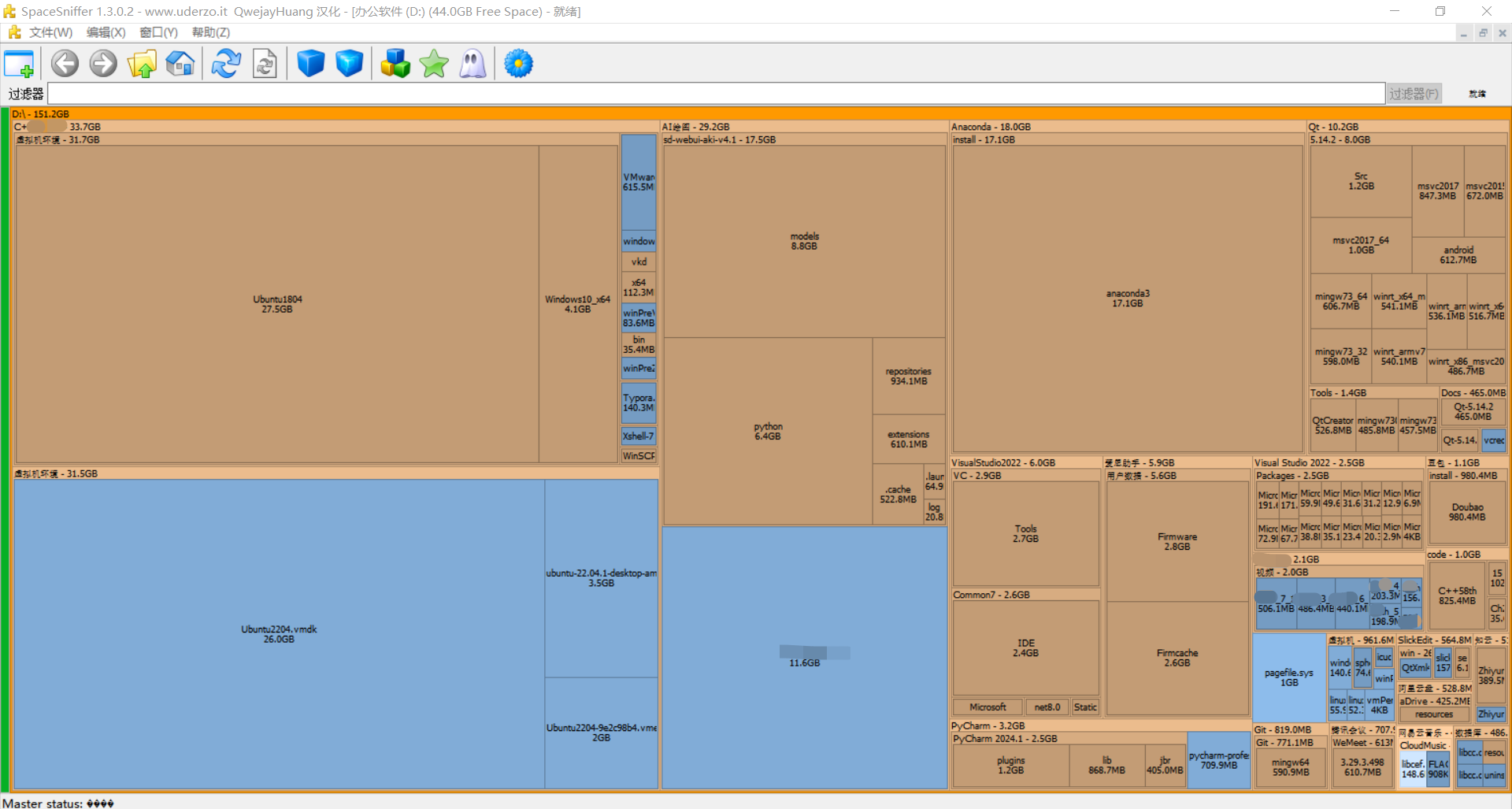Restore the inner document window
The width and height of the screenshot is (1512, 809).
tap(1483, 33)
